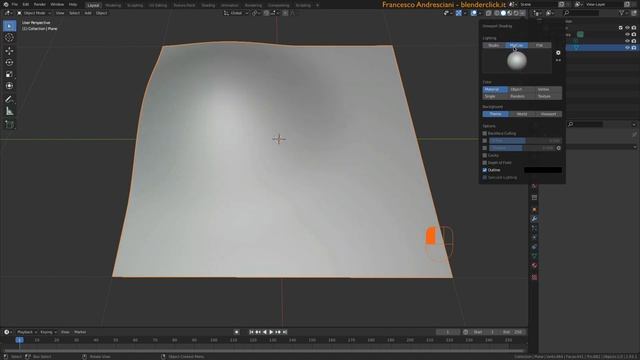640x360 pixels.
Task: Set color mode to Random
Action: 521,96
